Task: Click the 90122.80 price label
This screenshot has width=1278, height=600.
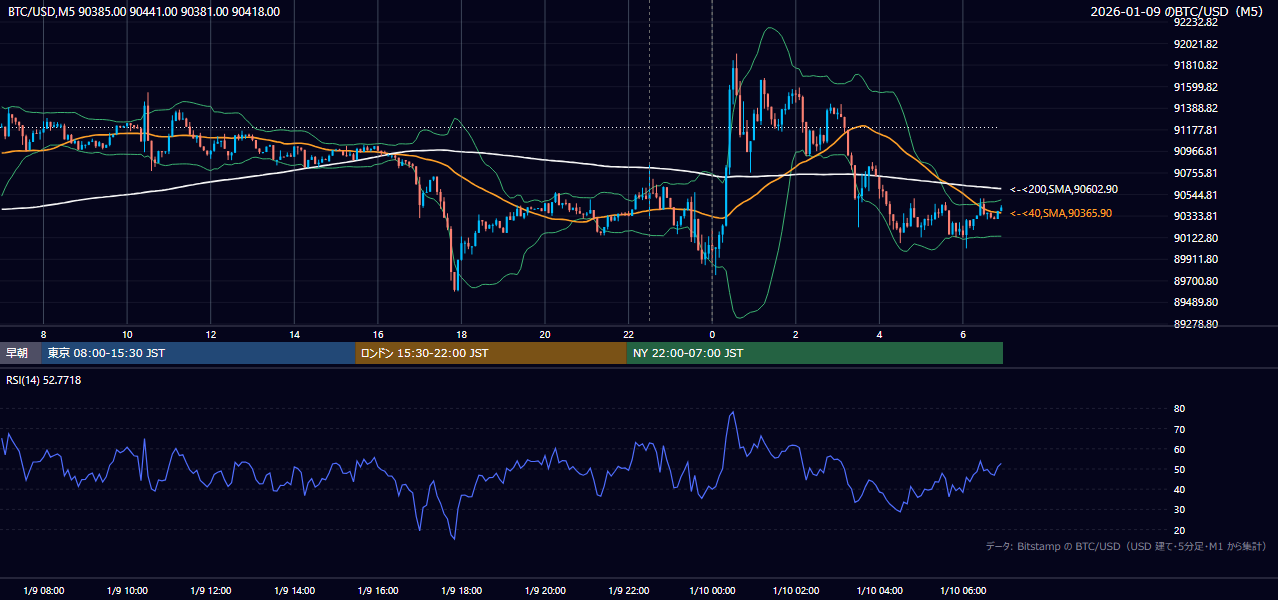Action: [1195, 238]
